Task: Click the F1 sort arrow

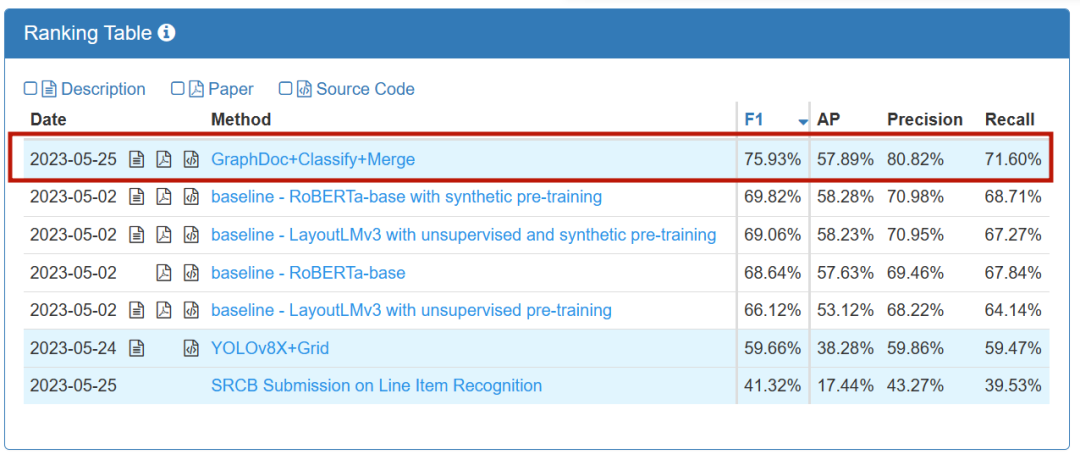Action: 802,121
